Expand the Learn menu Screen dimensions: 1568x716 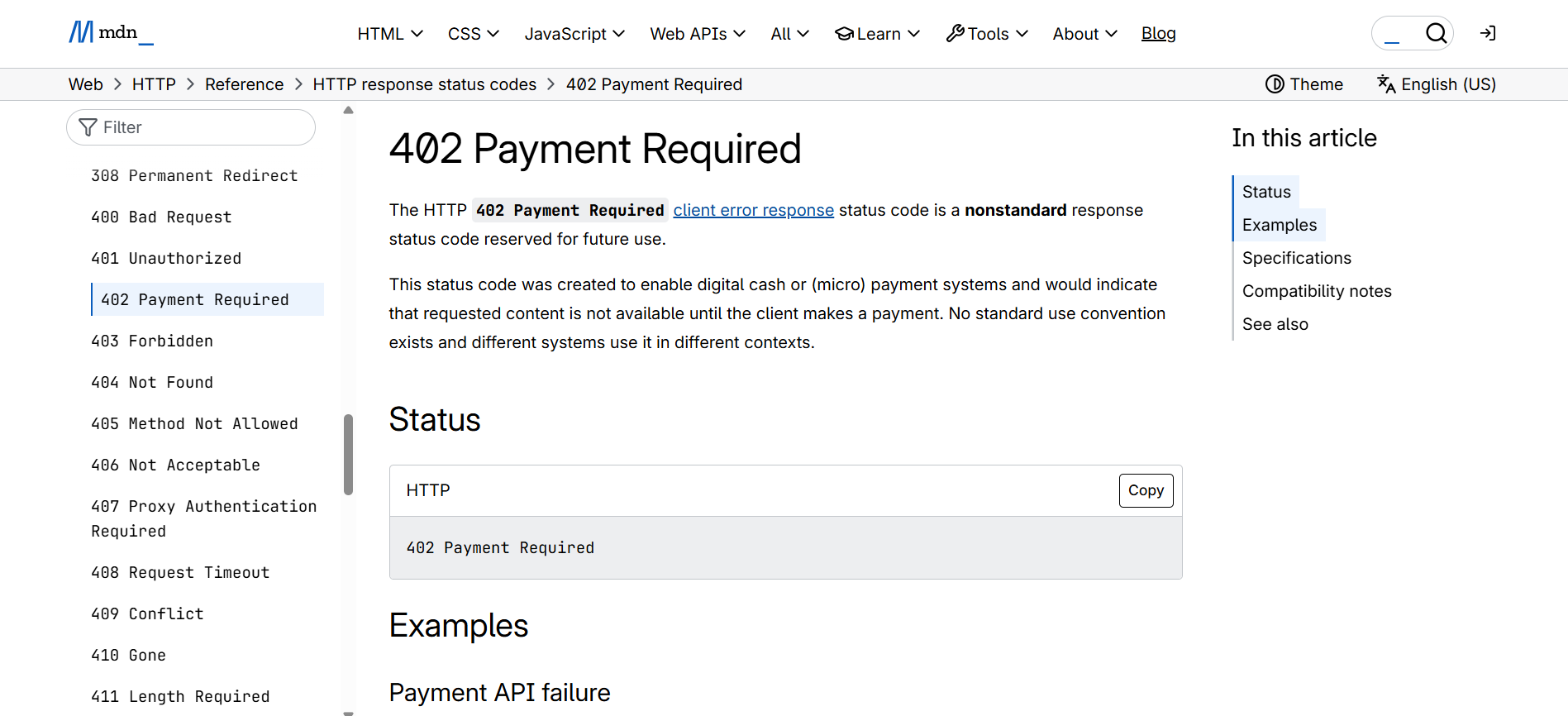[877, 34]
